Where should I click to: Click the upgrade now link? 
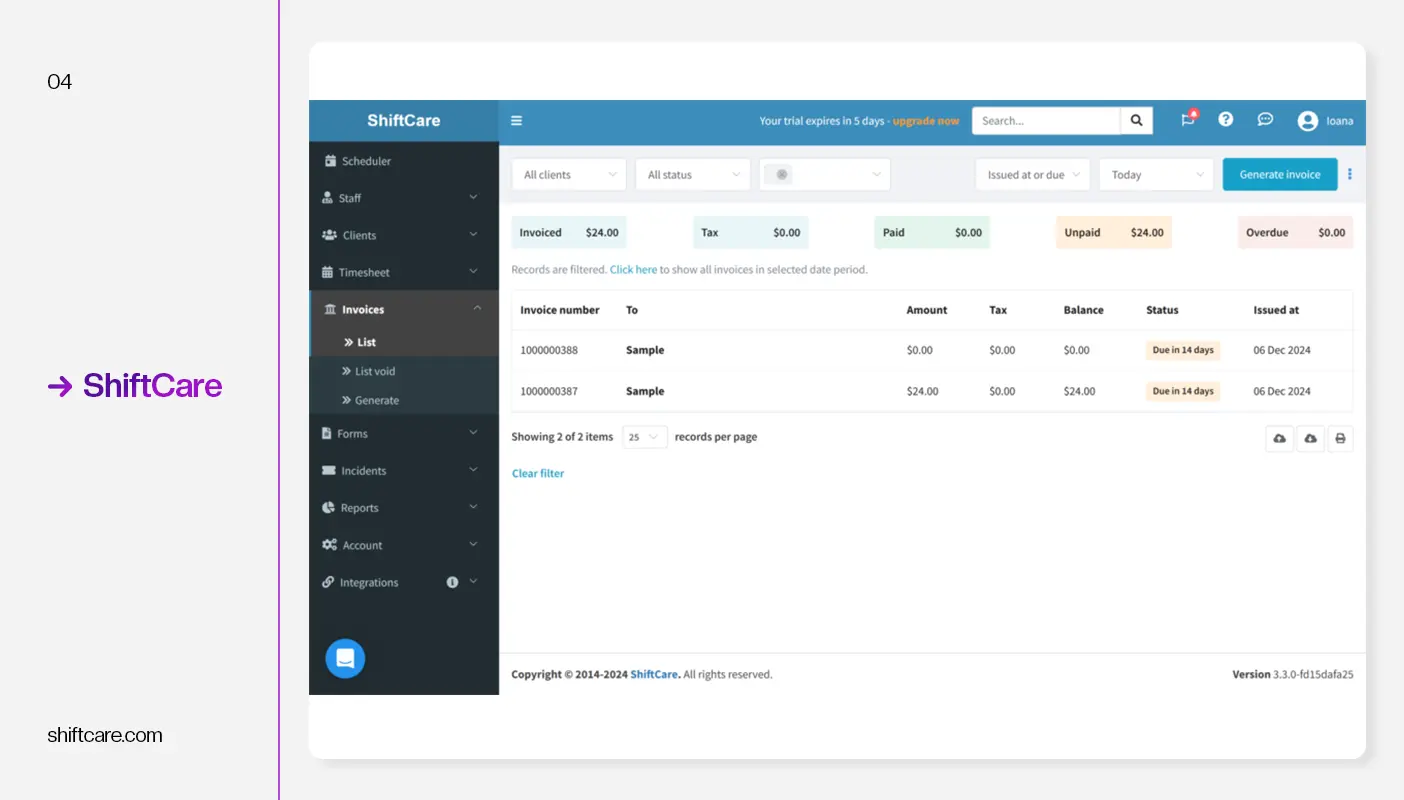[926, 121]
